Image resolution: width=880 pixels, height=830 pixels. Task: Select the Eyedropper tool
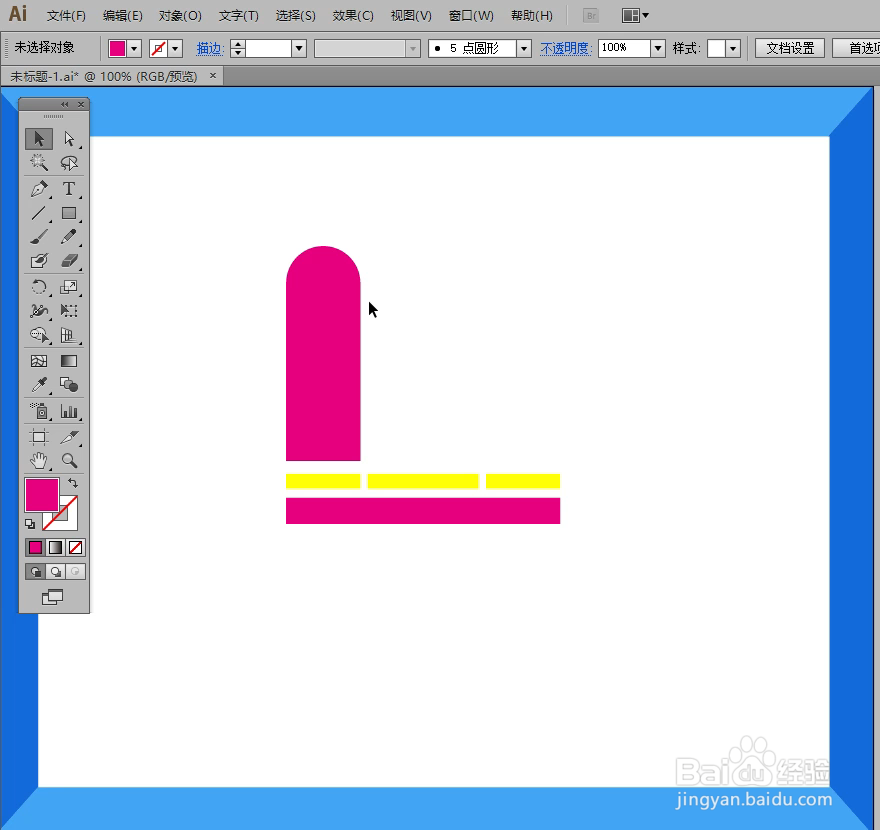(x=39, y=385)
